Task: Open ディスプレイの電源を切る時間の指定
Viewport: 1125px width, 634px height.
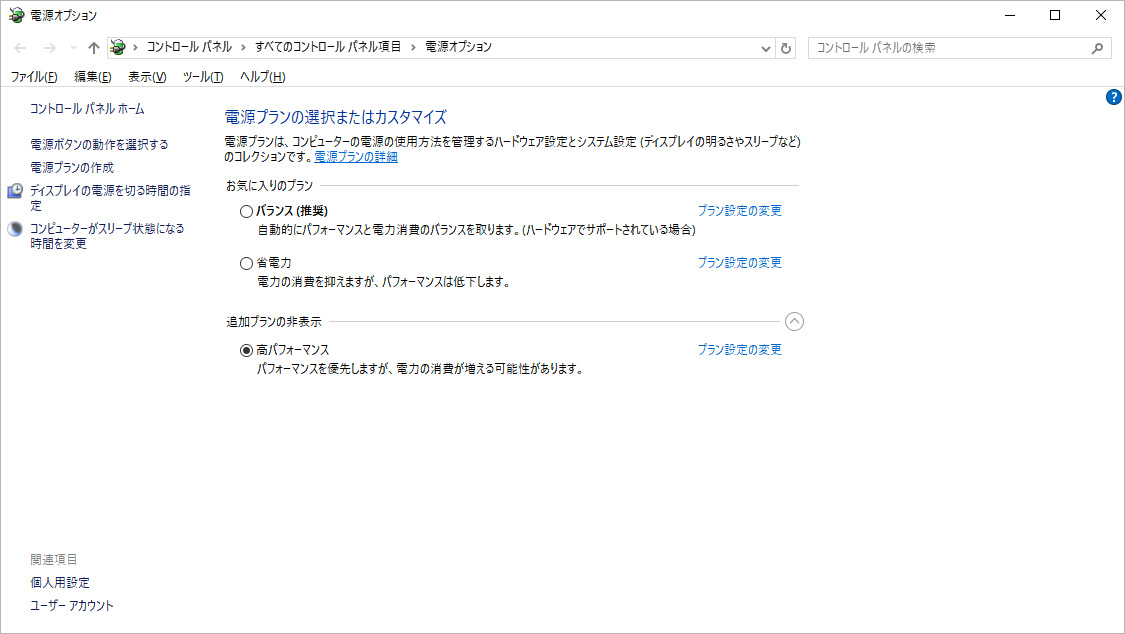Action: pos(110,198)
